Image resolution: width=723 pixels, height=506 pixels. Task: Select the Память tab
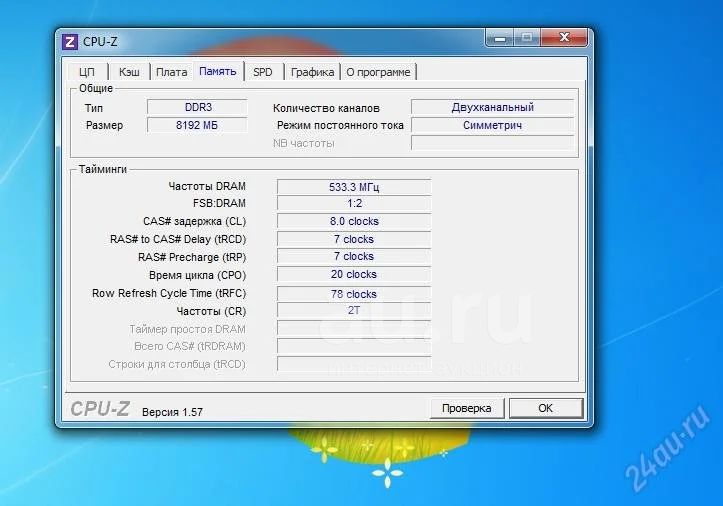218,71
